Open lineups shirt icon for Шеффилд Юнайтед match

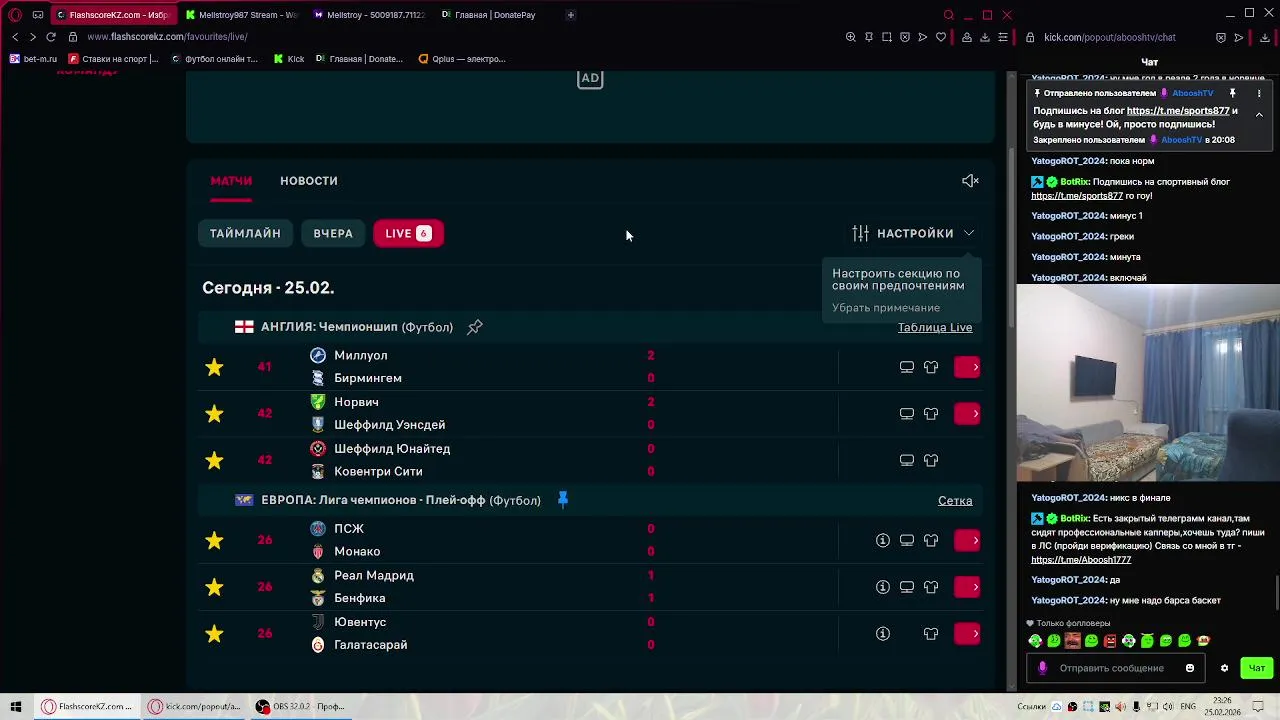point(931,460)
